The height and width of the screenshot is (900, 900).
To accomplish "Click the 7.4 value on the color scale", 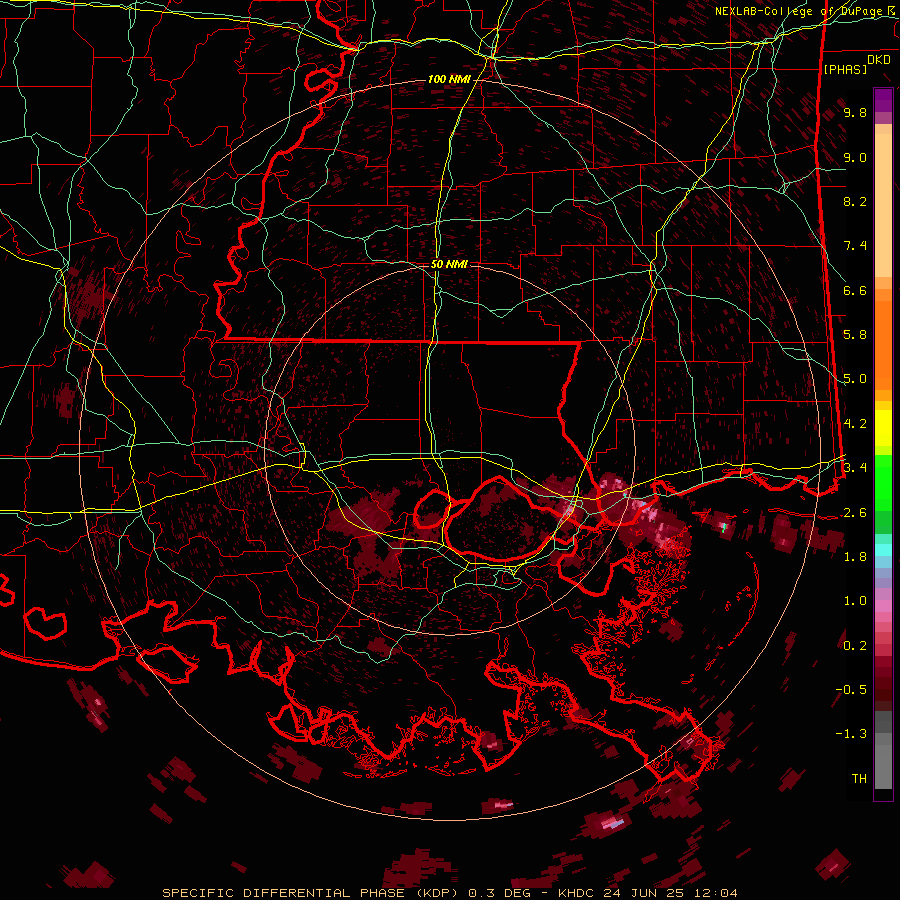I will click(x=855, y=246).
